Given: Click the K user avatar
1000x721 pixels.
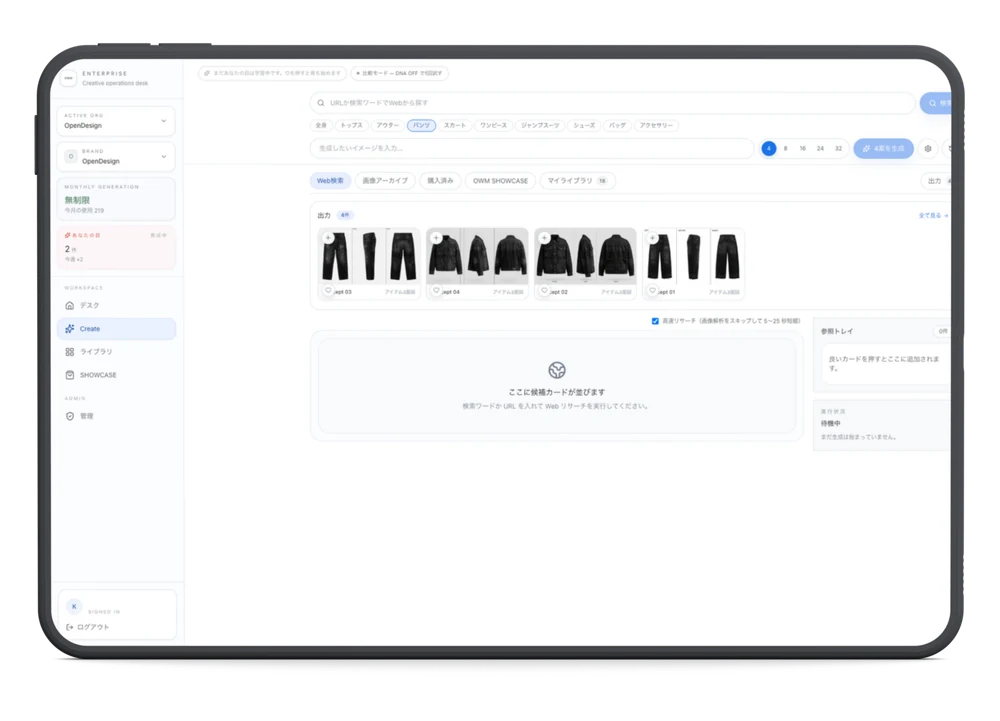Looking at the screenshot, I should pos(74,606).
